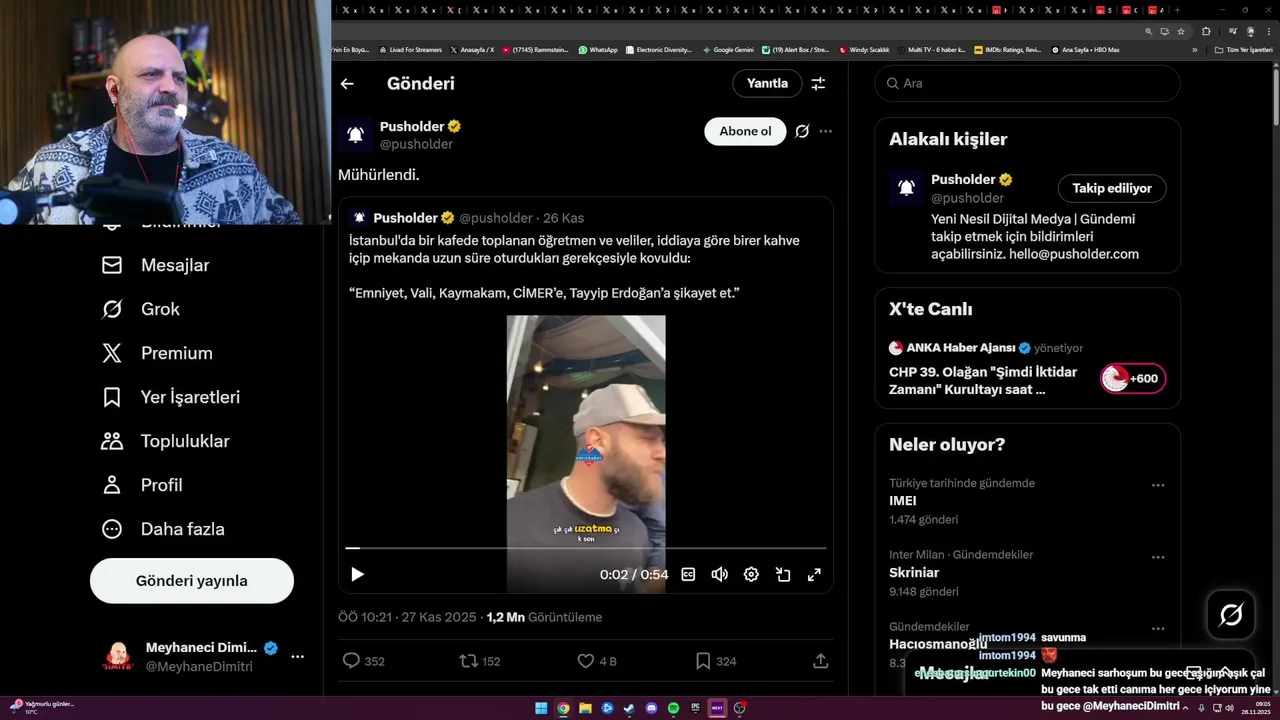This screenshot has width=1280, height=720.
Task: Click the Gönderi yayınla button
Action: [192, 581]
